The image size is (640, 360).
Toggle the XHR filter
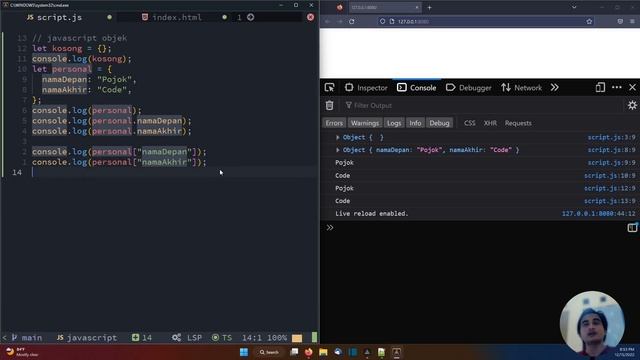490,123
